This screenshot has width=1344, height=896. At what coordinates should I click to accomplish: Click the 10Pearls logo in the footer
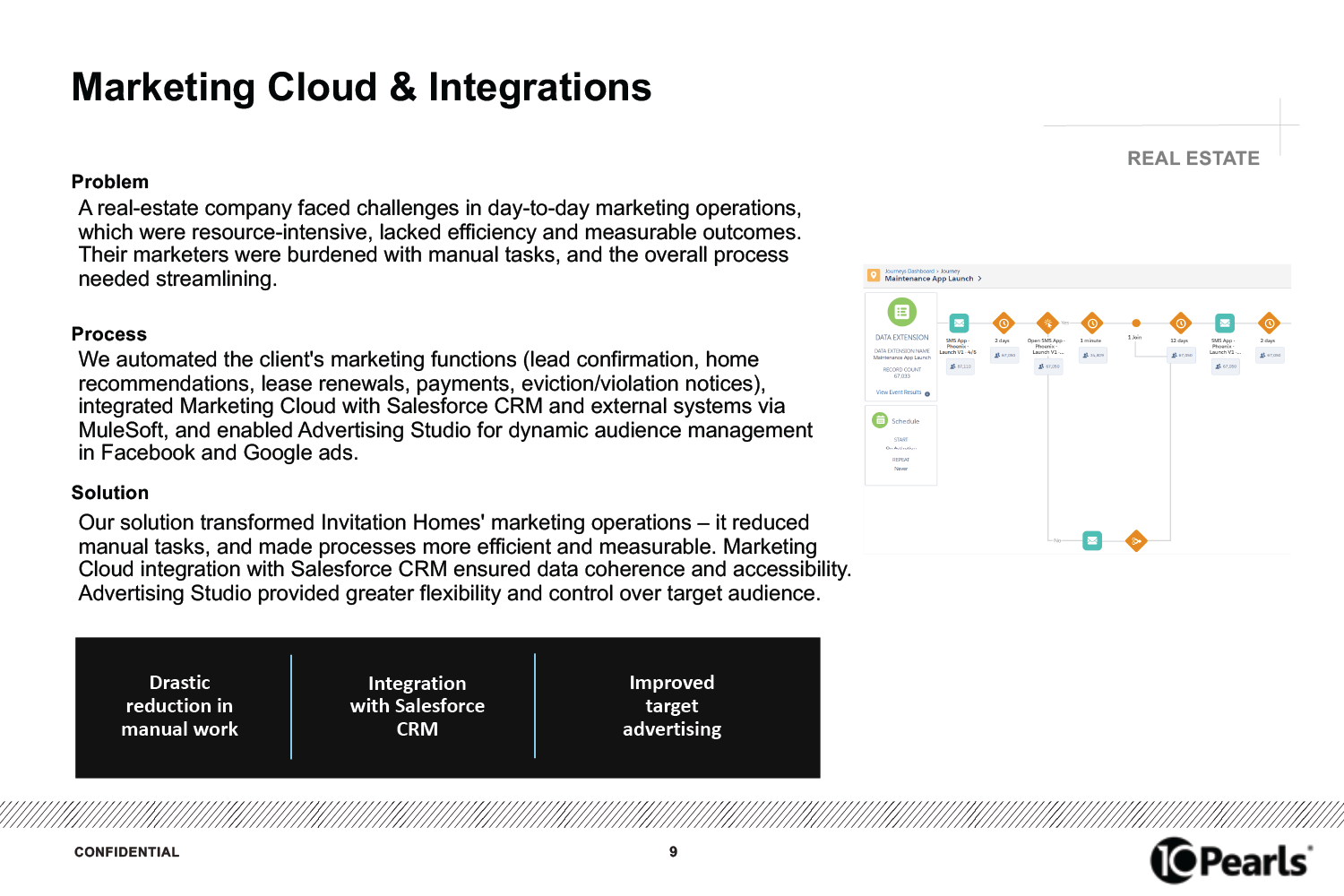point(1231,860)
